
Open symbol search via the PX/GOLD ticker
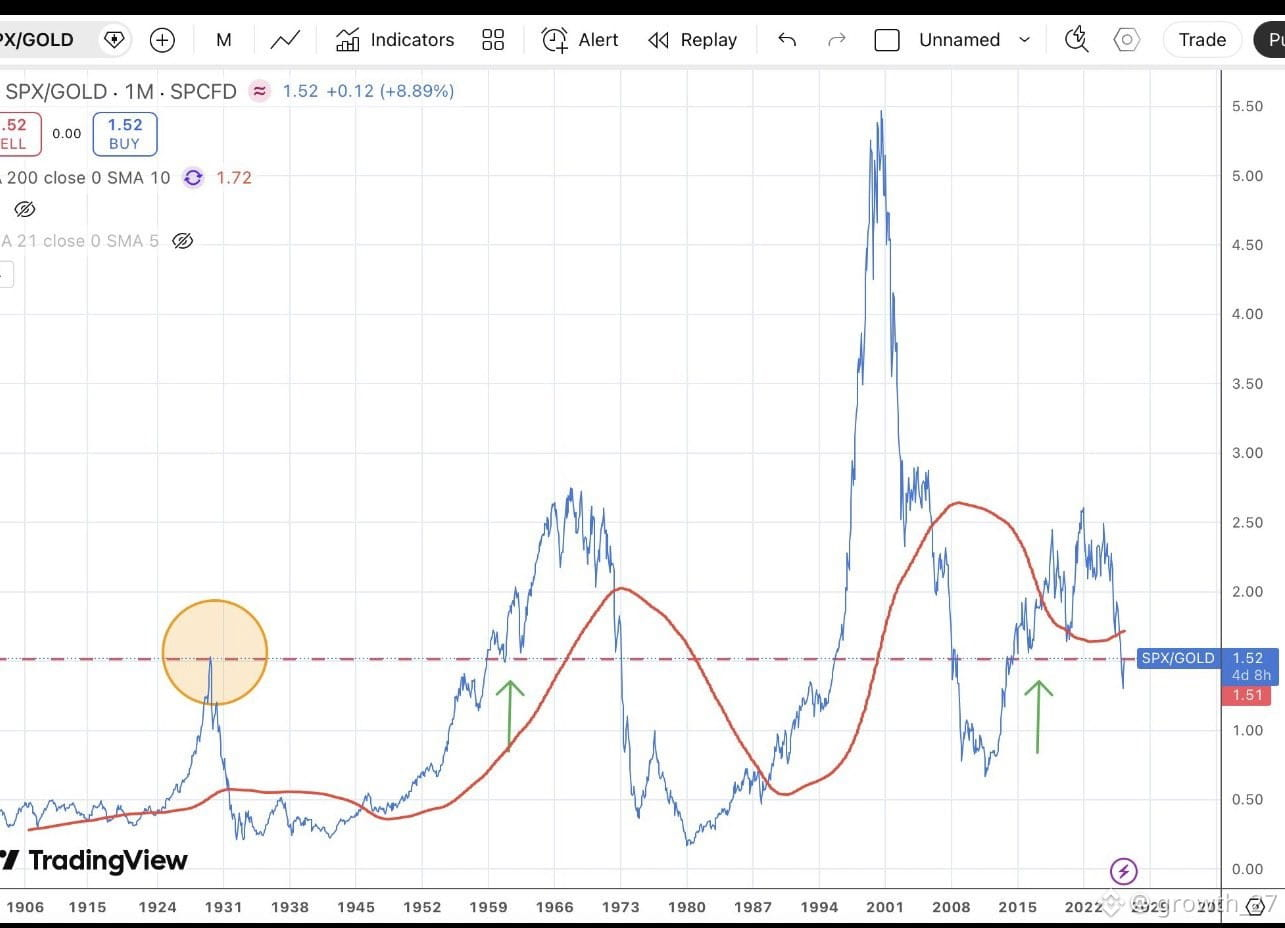37,40
